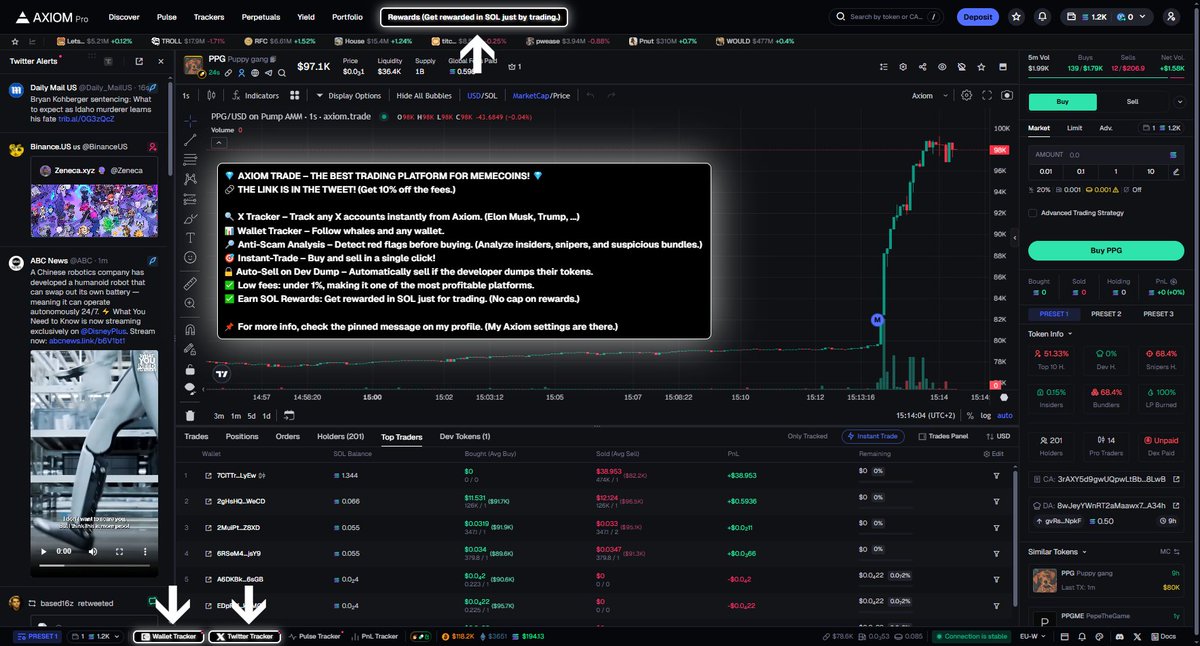The image size is (1200, 646).
Task: Open the watchlist star in top bar
Action: (x=1017, y=17)
